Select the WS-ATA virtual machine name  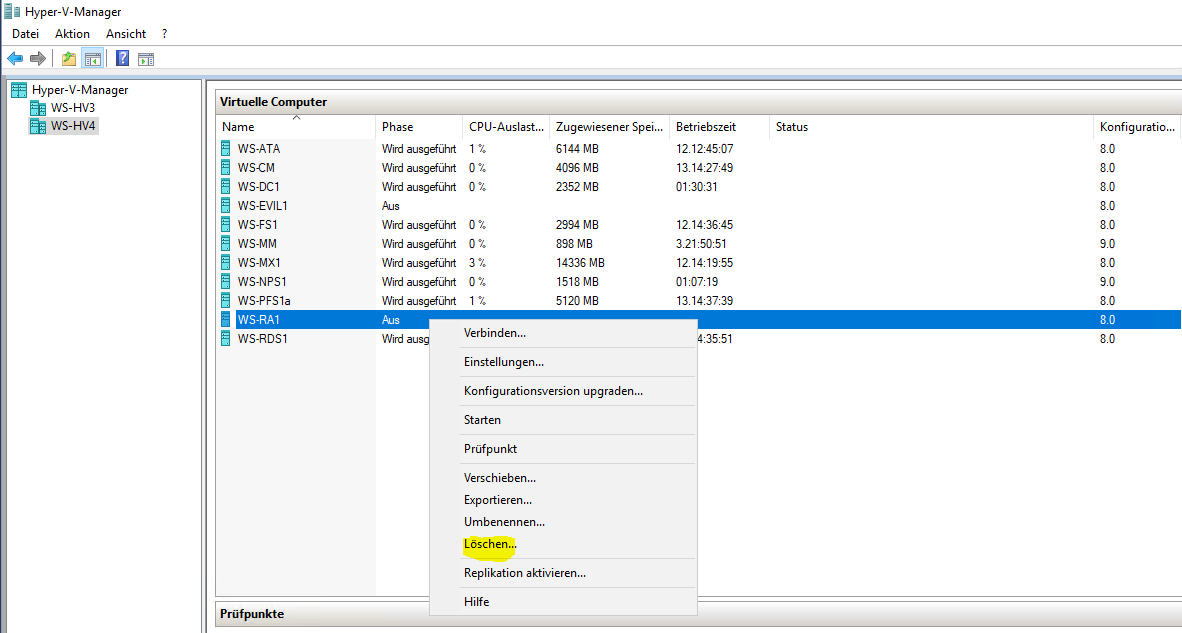(x=259, y=148)
